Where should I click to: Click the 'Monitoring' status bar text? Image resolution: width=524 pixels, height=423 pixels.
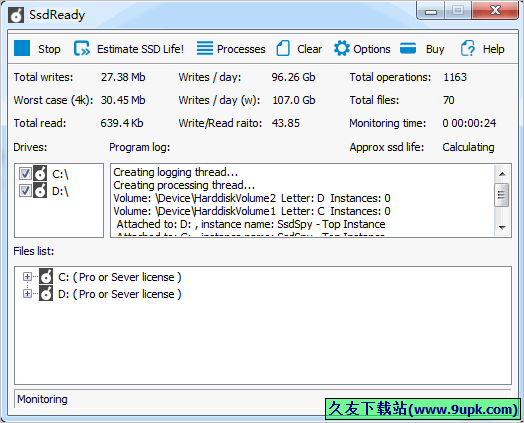pos(42,399)
